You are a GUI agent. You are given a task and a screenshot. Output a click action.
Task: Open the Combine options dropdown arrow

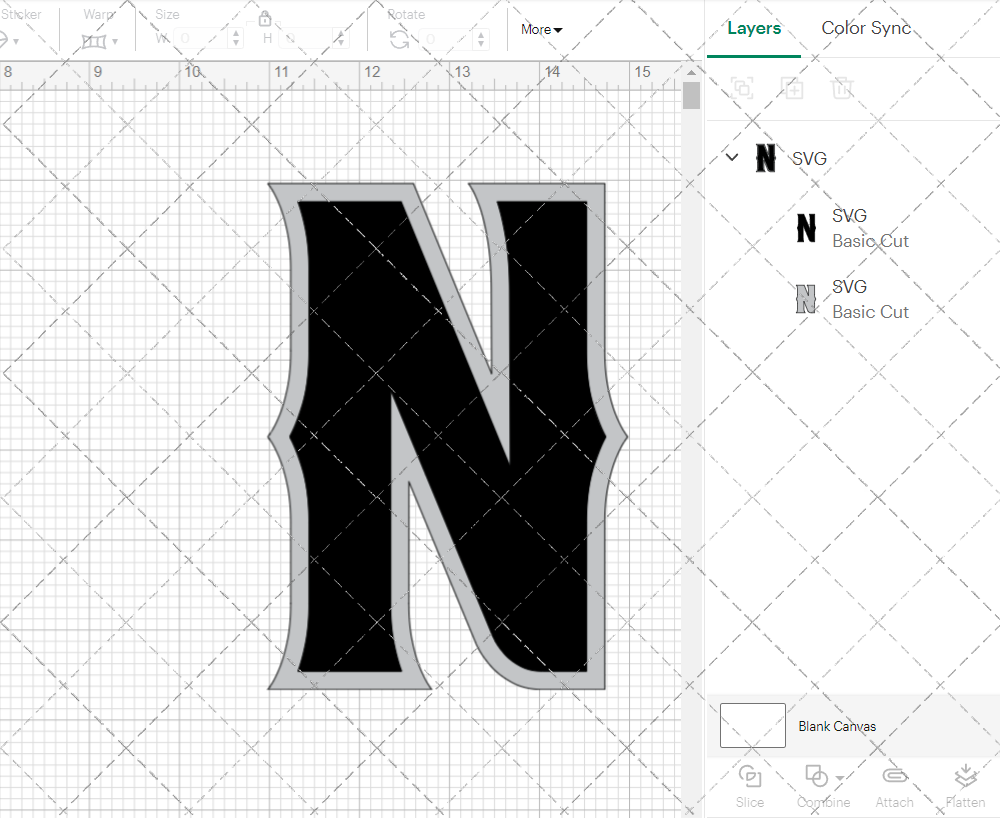click(838, 776)
